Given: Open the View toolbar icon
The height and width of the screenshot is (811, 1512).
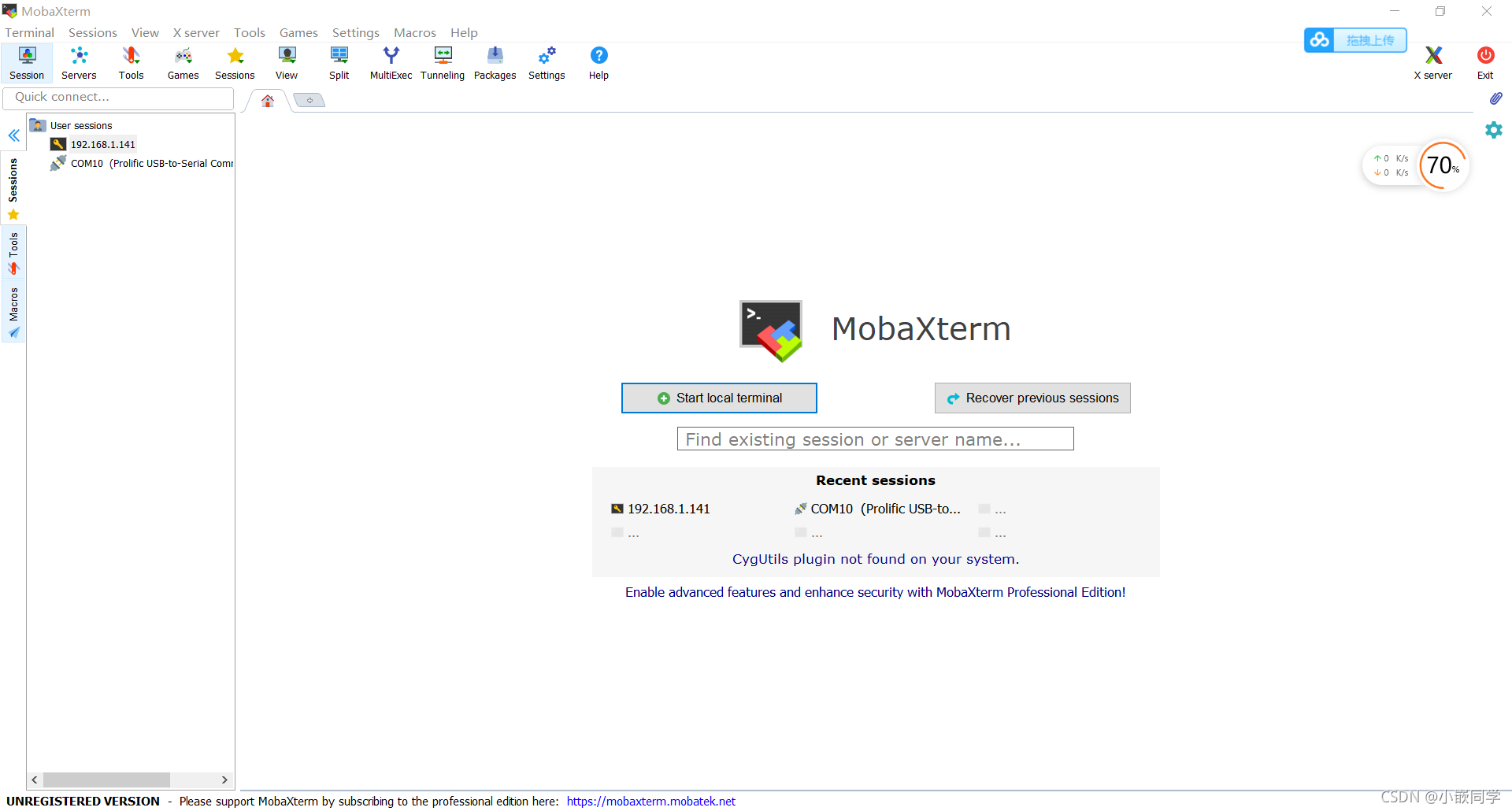Looking at the screenshot, I should point(287,63).
